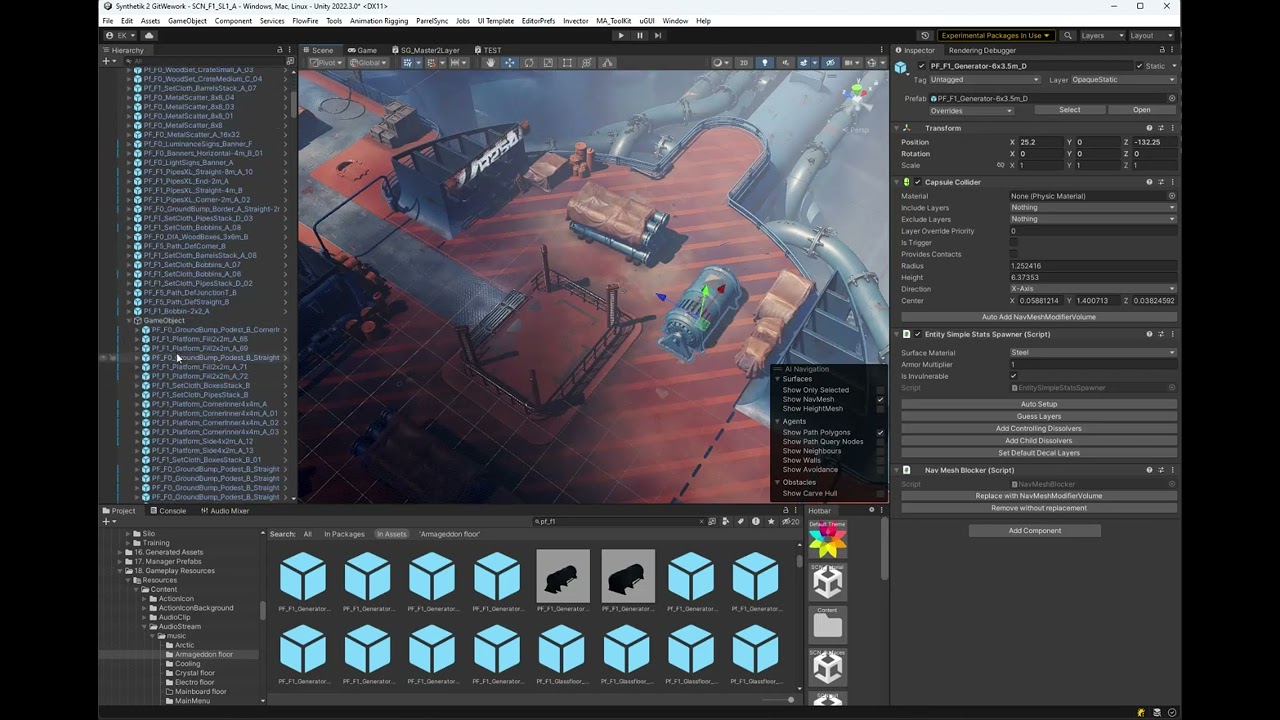Image resolution: width=1280 pixels, height=720 pixels.
Task: Select a PF_F1_Generator asset thumbnail
Action: coord(303,577)
